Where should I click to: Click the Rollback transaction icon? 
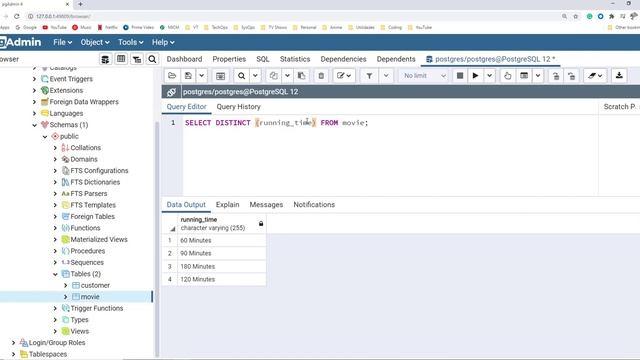click(x=572, y=76)
